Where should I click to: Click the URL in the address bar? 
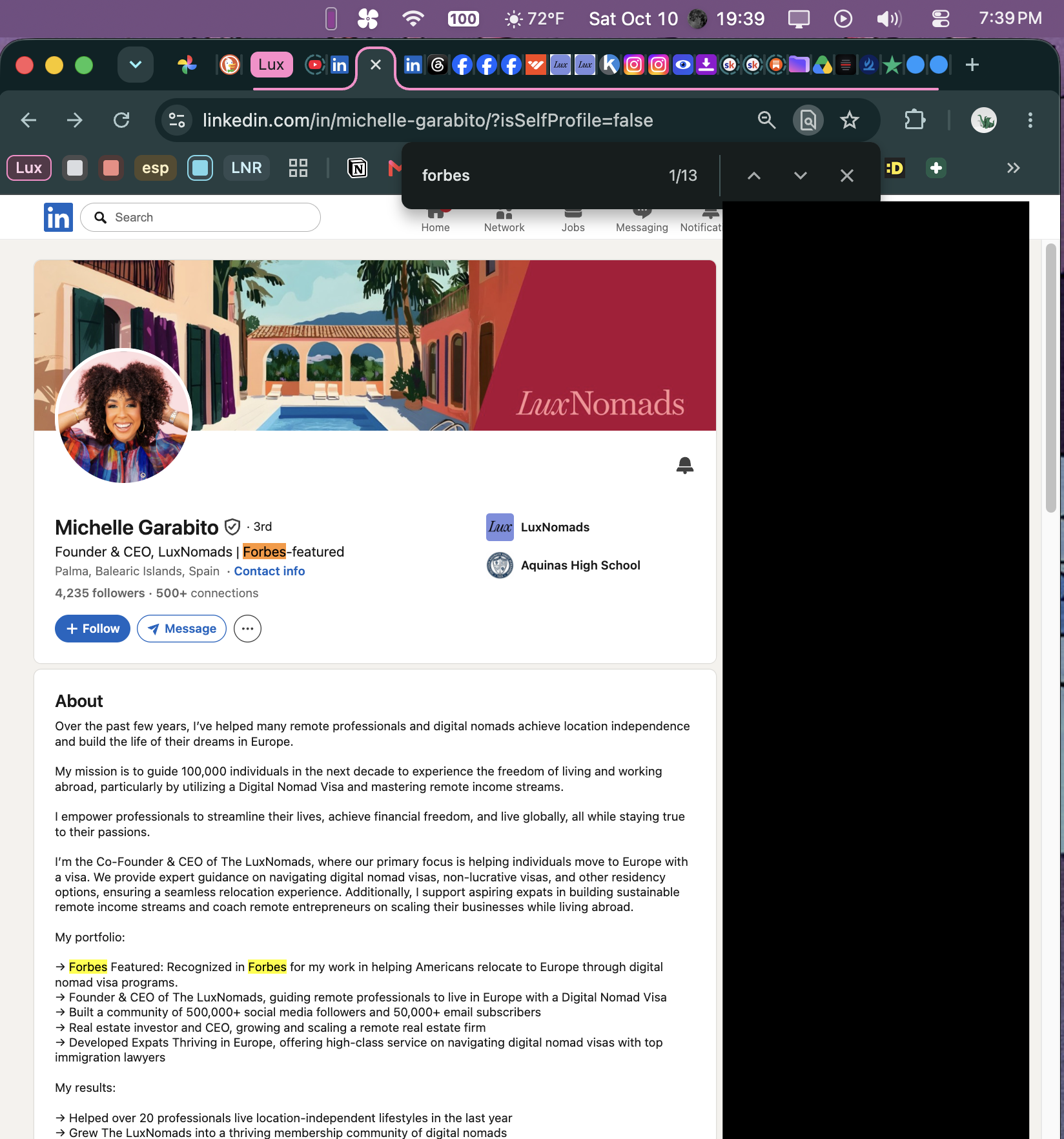click(427, 120)
